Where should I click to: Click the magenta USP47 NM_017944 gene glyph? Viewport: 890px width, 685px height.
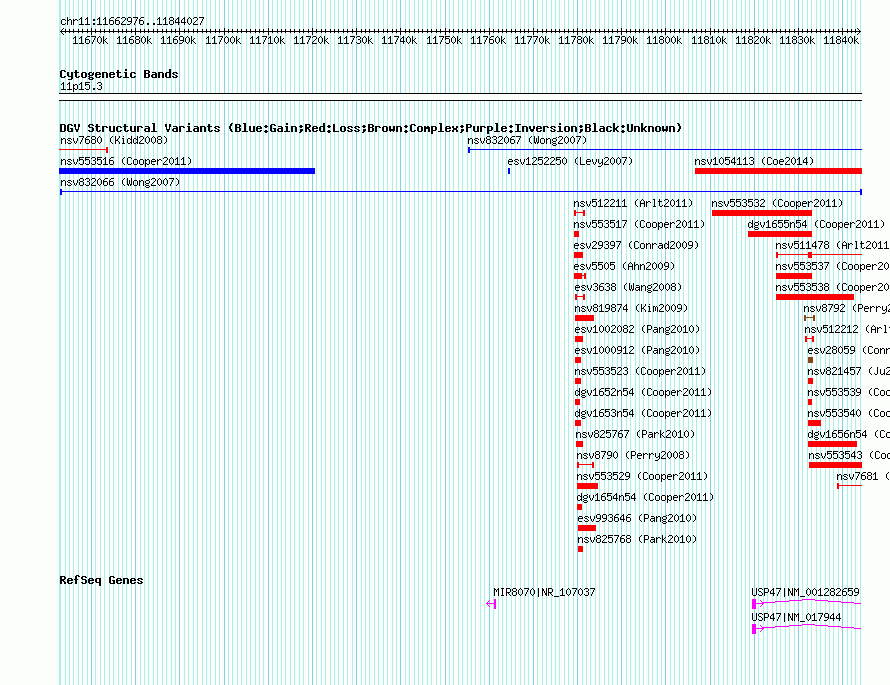click(x=807, y=628)
